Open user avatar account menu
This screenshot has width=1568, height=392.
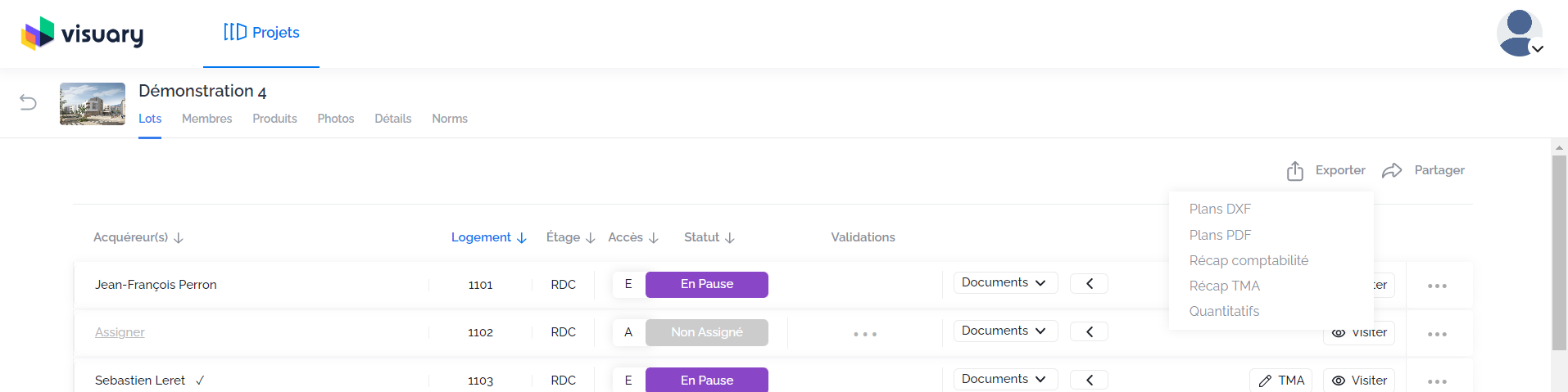pyautogui.click(x=1520, y=33)
